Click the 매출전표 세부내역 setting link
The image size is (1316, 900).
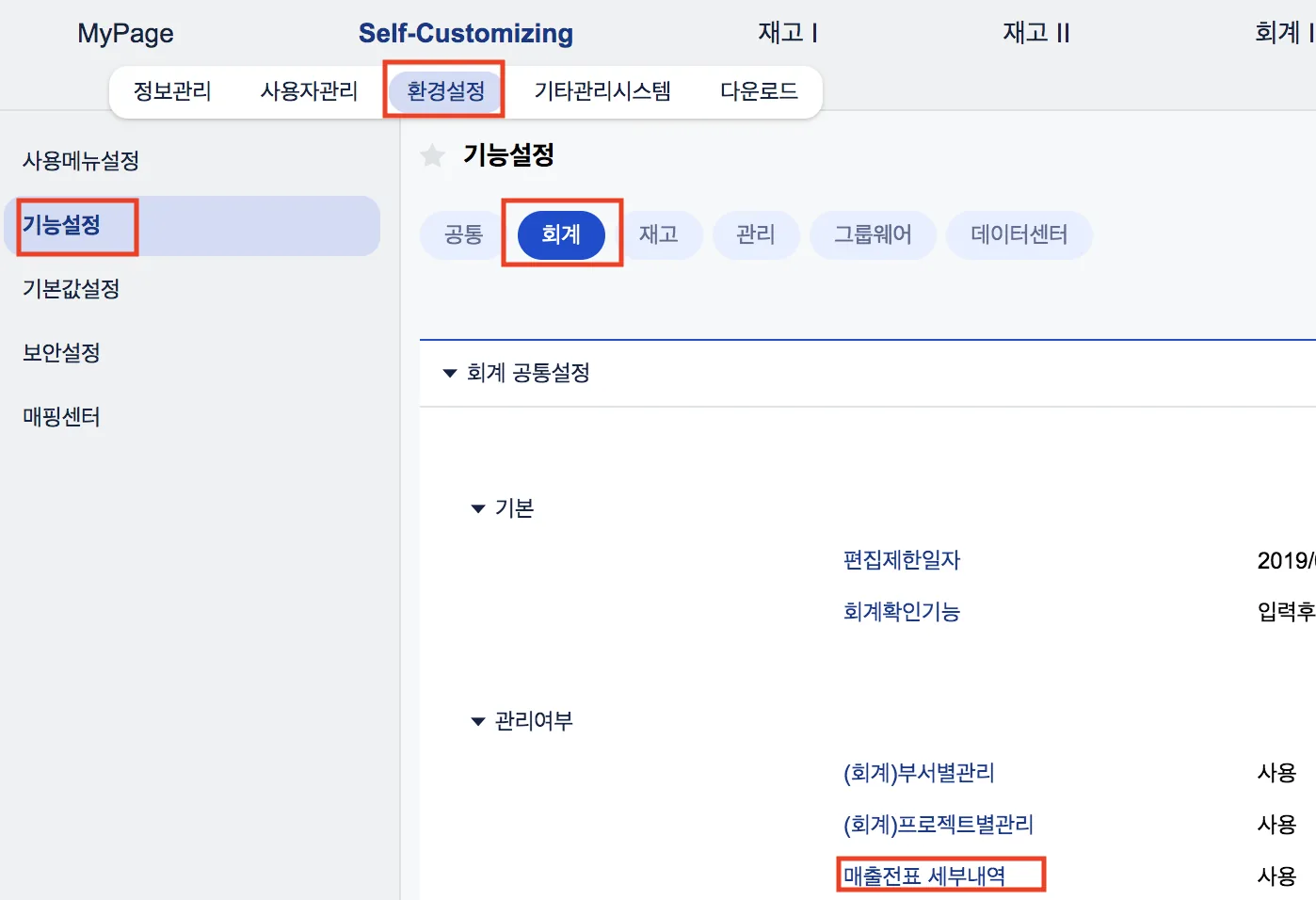(x=924, y=876)
